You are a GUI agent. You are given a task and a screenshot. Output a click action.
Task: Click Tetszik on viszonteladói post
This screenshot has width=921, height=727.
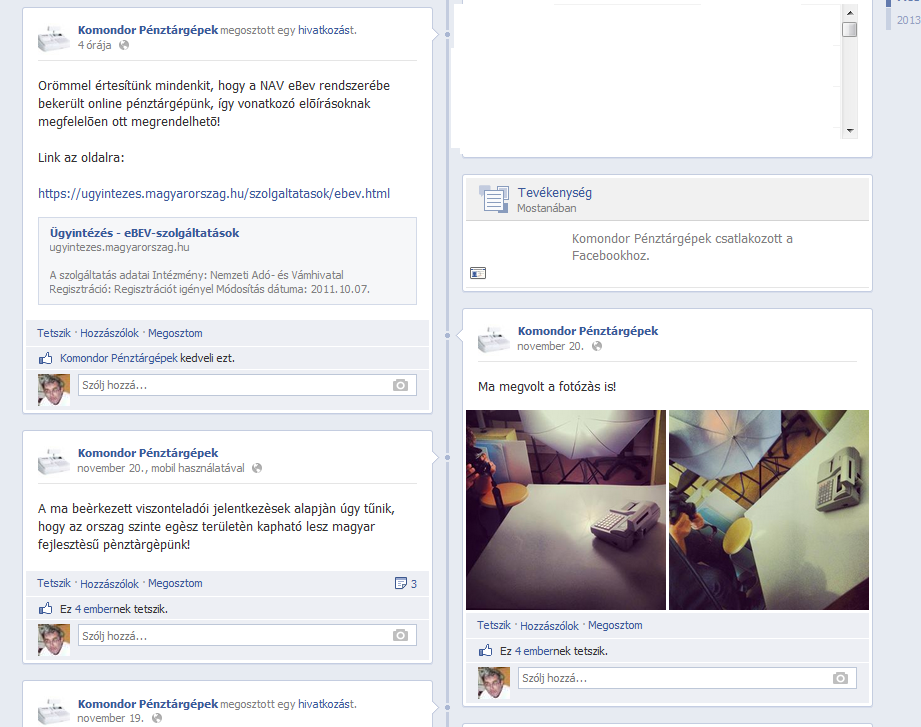(54, 583)
